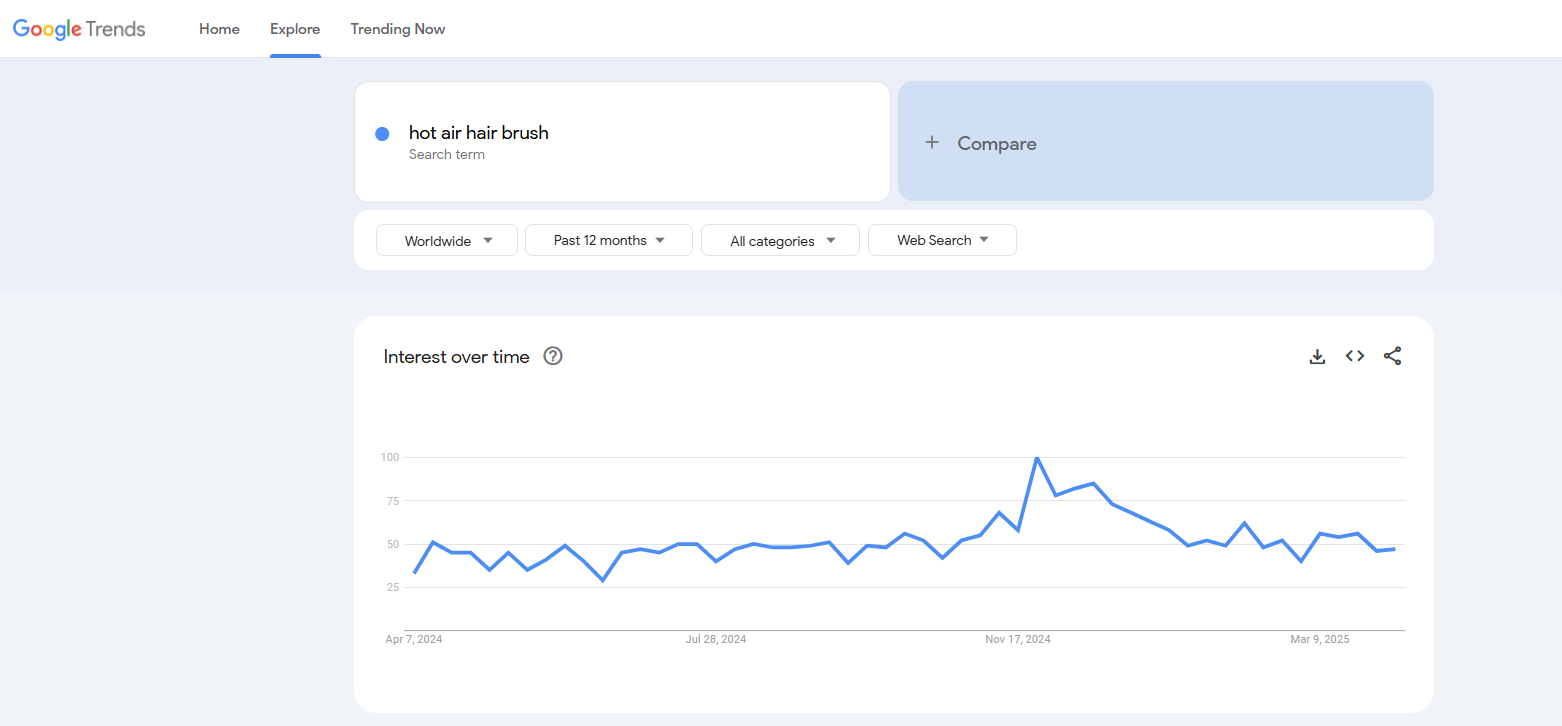1562x726 pixels.
Task: Click the Google Trends logo
Action: (x=79, y=29)
